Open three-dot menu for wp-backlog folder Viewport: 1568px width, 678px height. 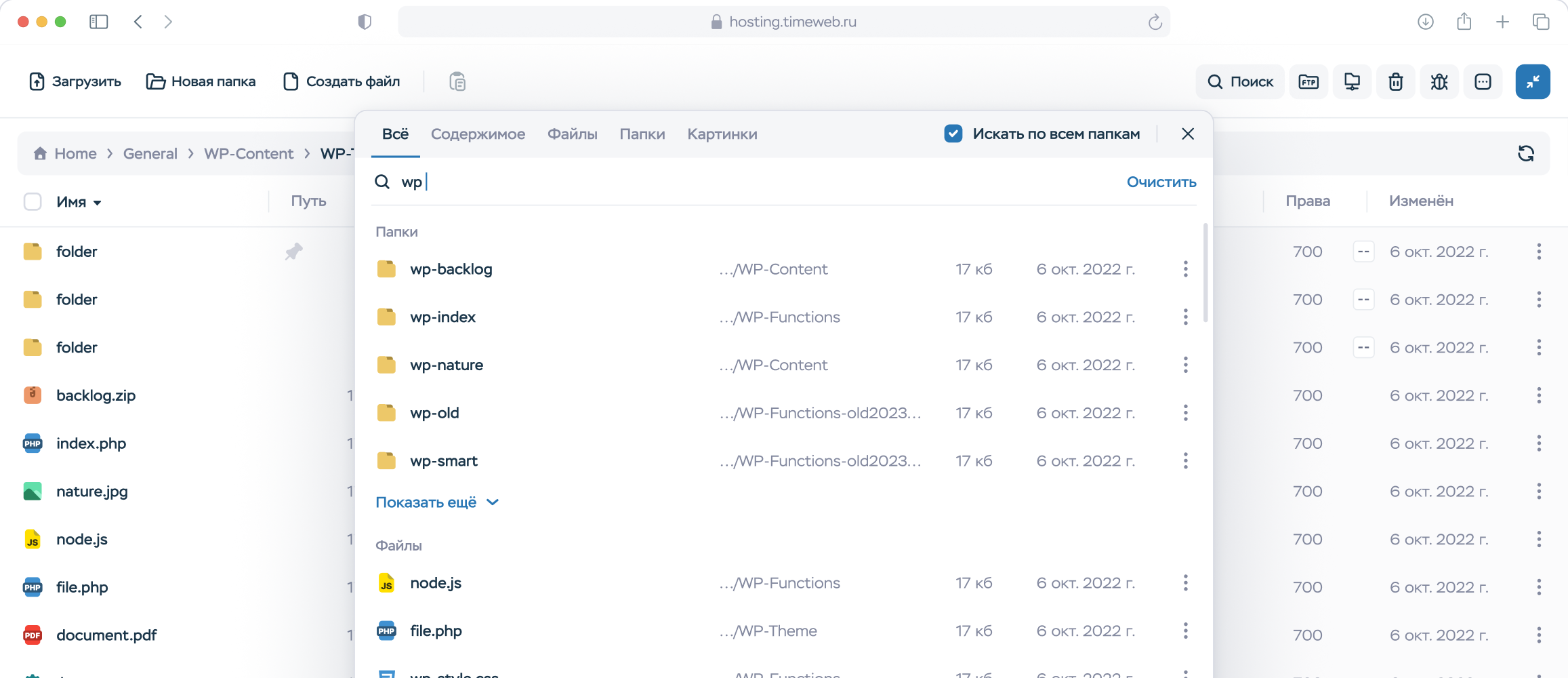click(x=1185, y=269)
